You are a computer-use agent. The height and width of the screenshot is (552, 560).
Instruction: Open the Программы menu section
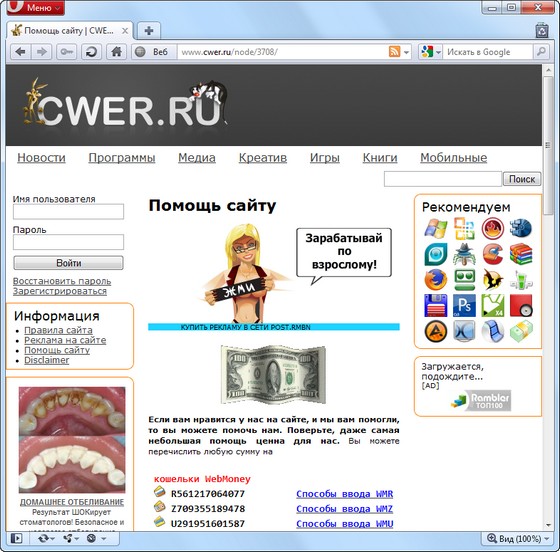coord(122,157)
